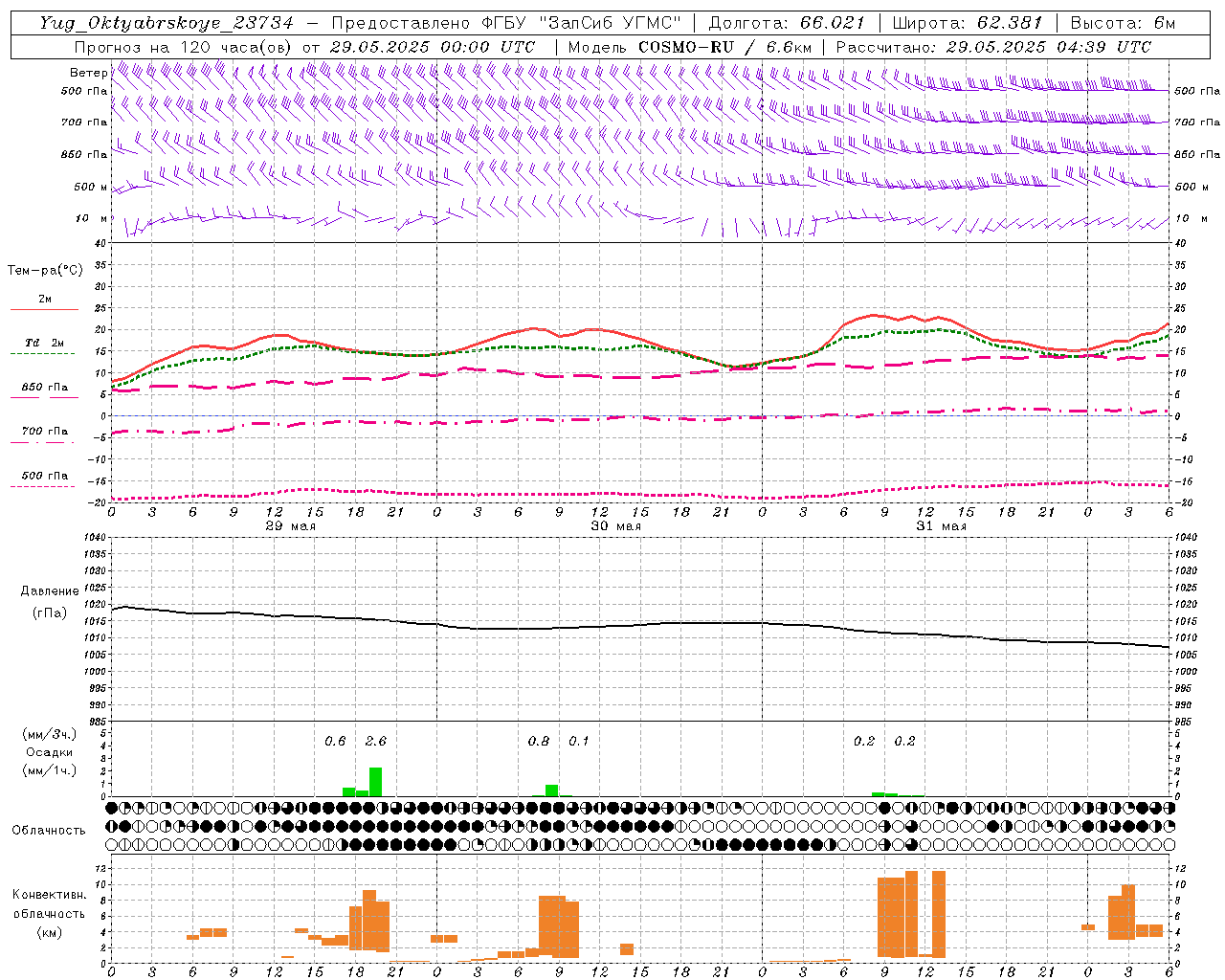1225x980 pixels.
Task: Click the date label 29 мая
Action: point(291,526)
